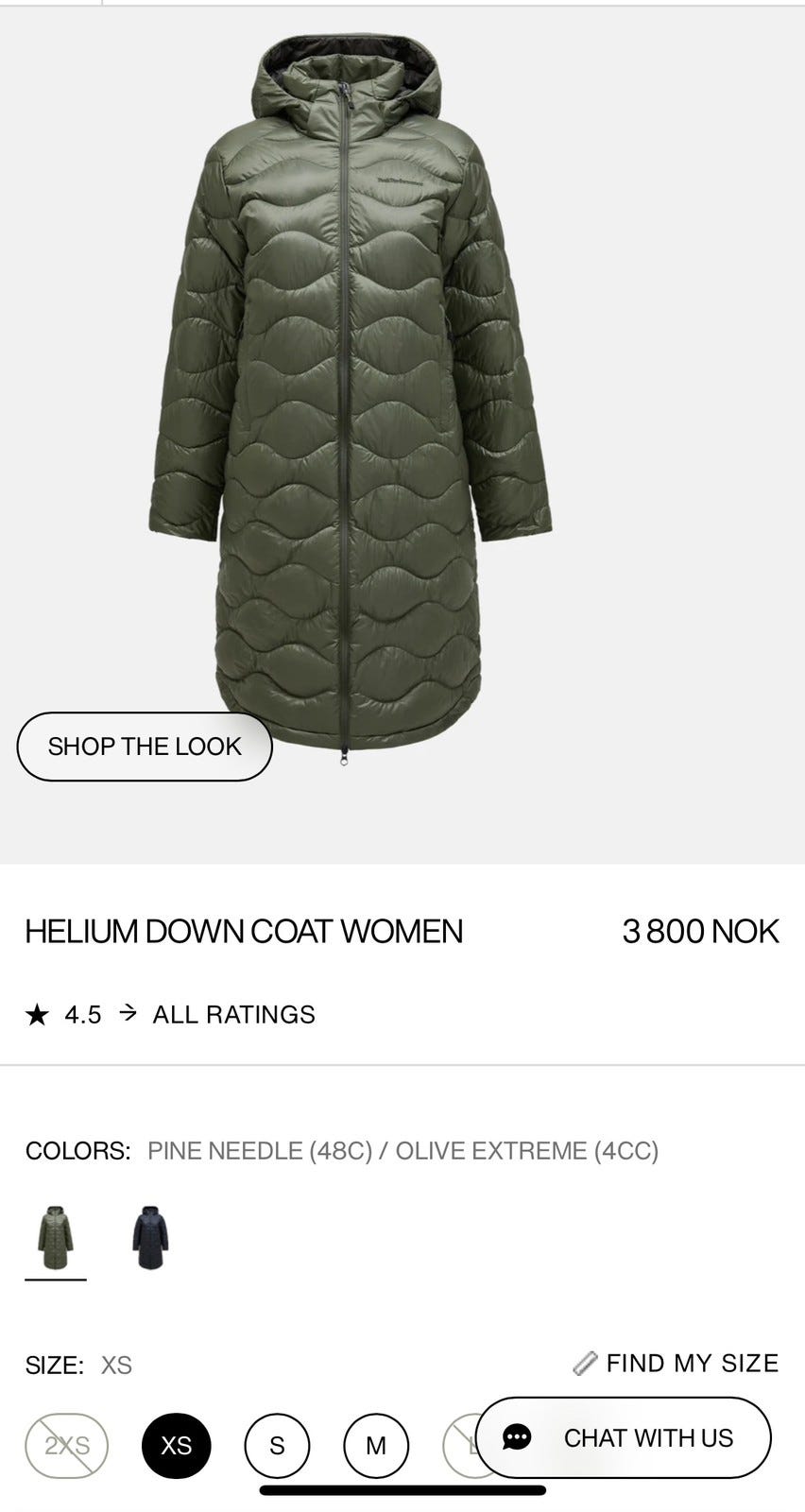Choose size M
The width and height of the screenshot is (805, 1512).
pyautogui.click(x=376, y=1445)
